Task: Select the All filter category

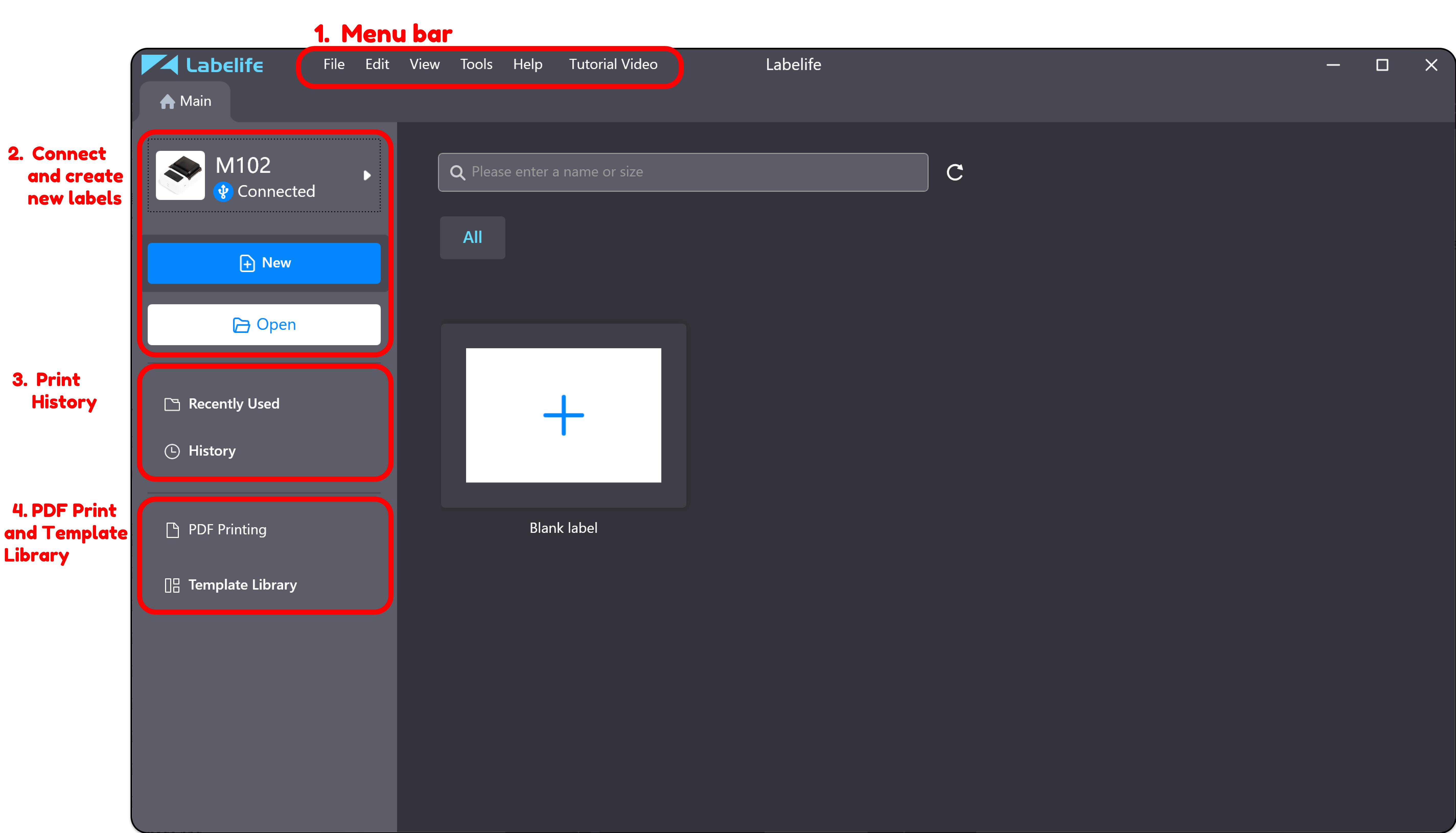Action: click(472, 238)
